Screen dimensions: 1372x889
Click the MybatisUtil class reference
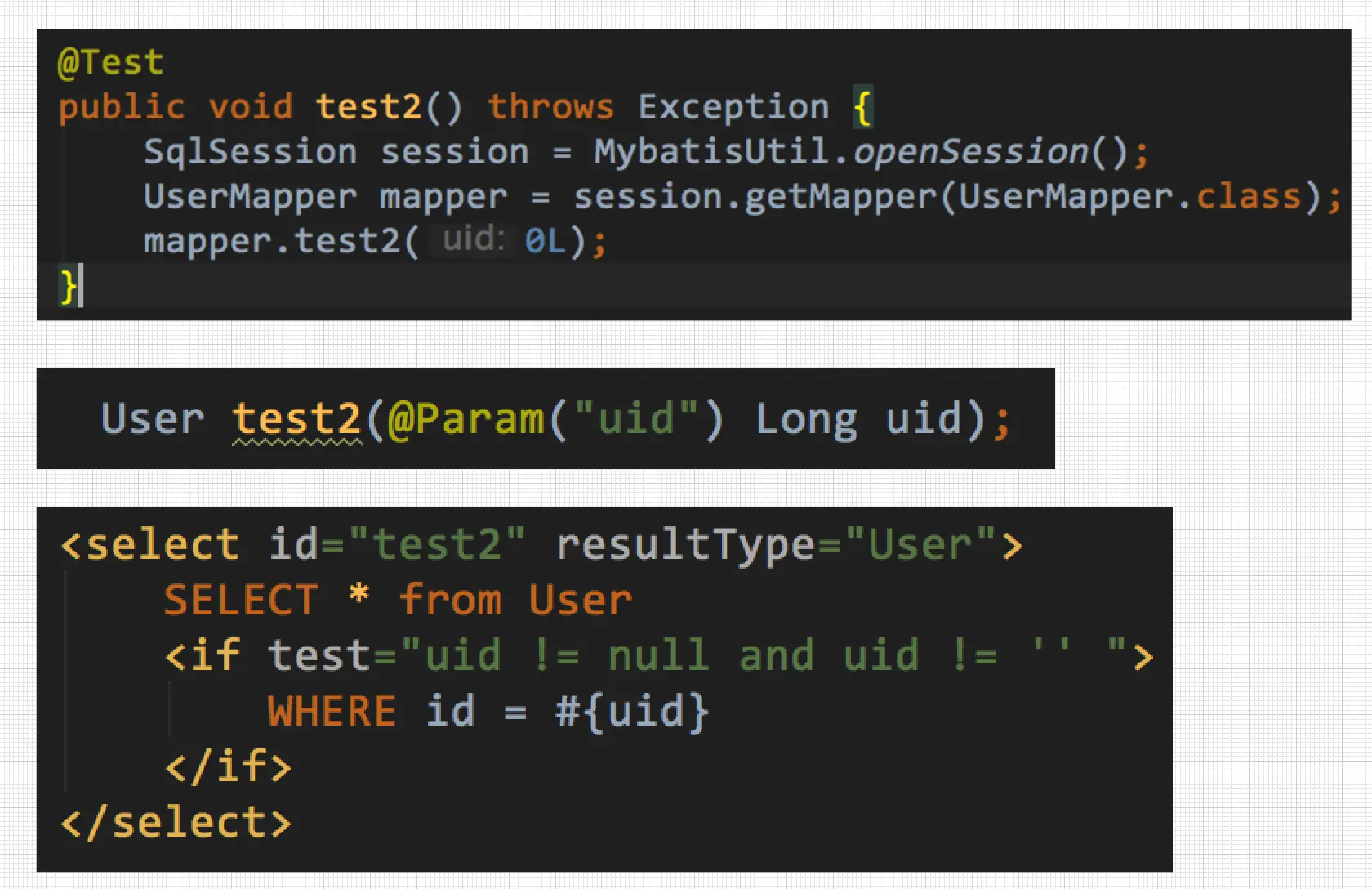click(x=710, y=152)
